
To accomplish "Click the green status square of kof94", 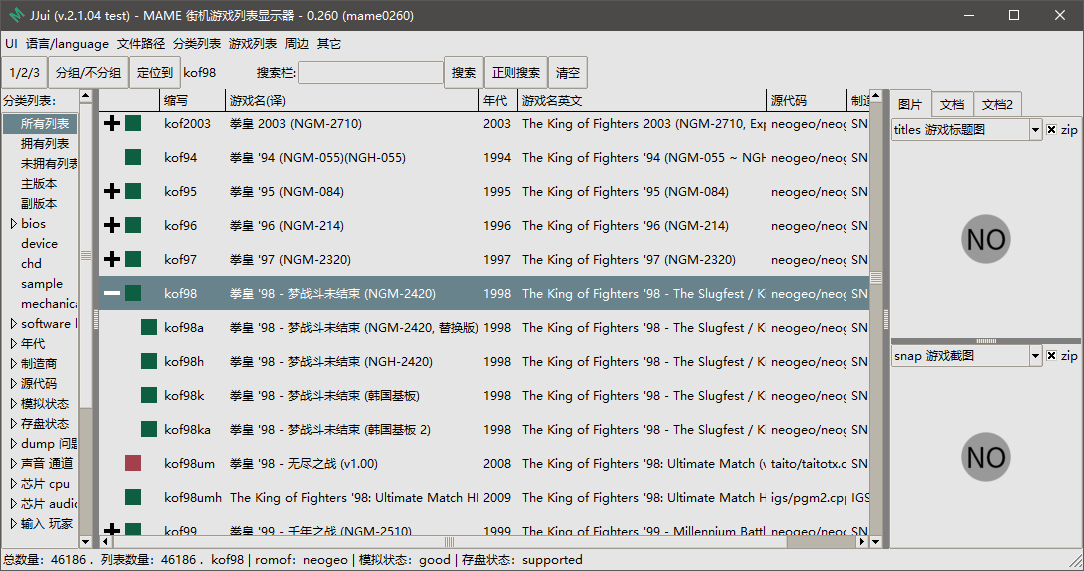I will click(133, 158).
